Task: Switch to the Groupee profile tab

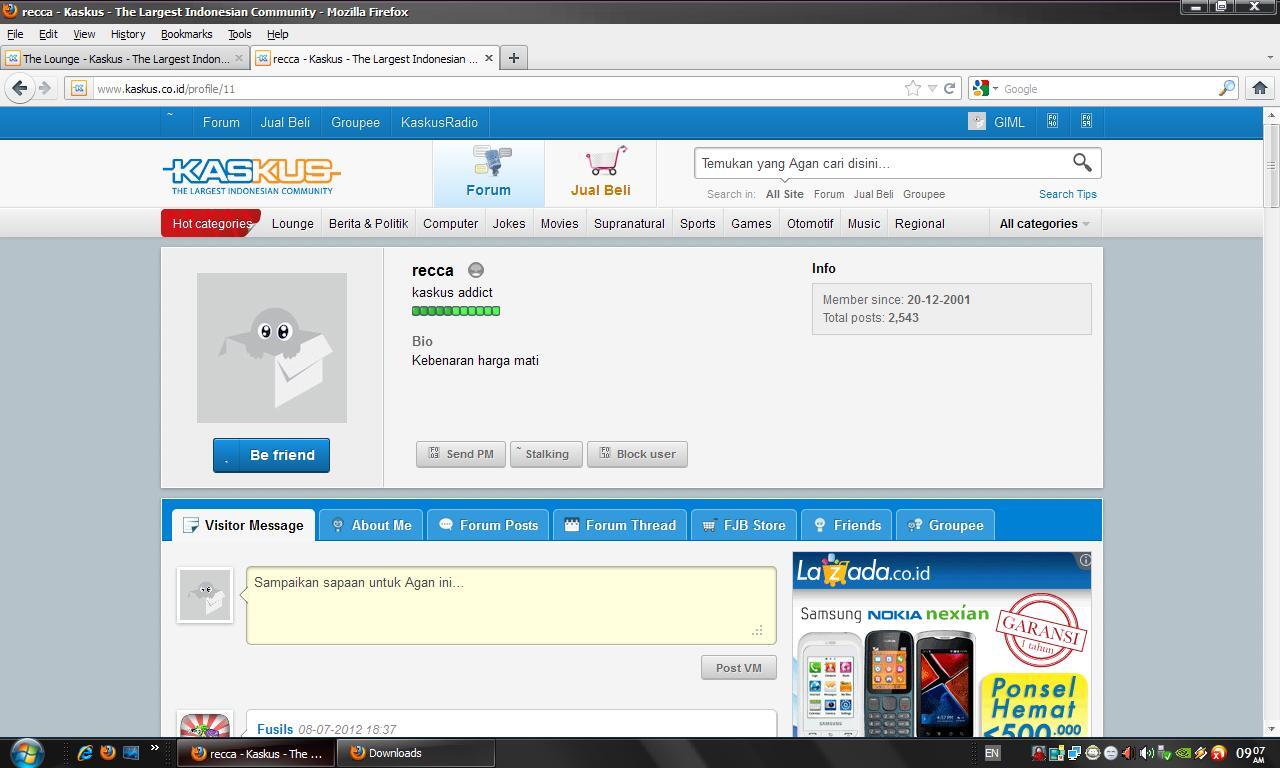Action: (x=945, y=525)
